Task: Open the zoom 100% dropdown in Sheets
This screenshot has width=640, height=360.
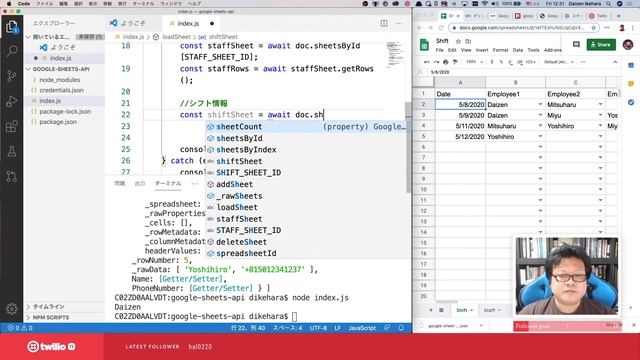Action: click(x=475, y=62)
